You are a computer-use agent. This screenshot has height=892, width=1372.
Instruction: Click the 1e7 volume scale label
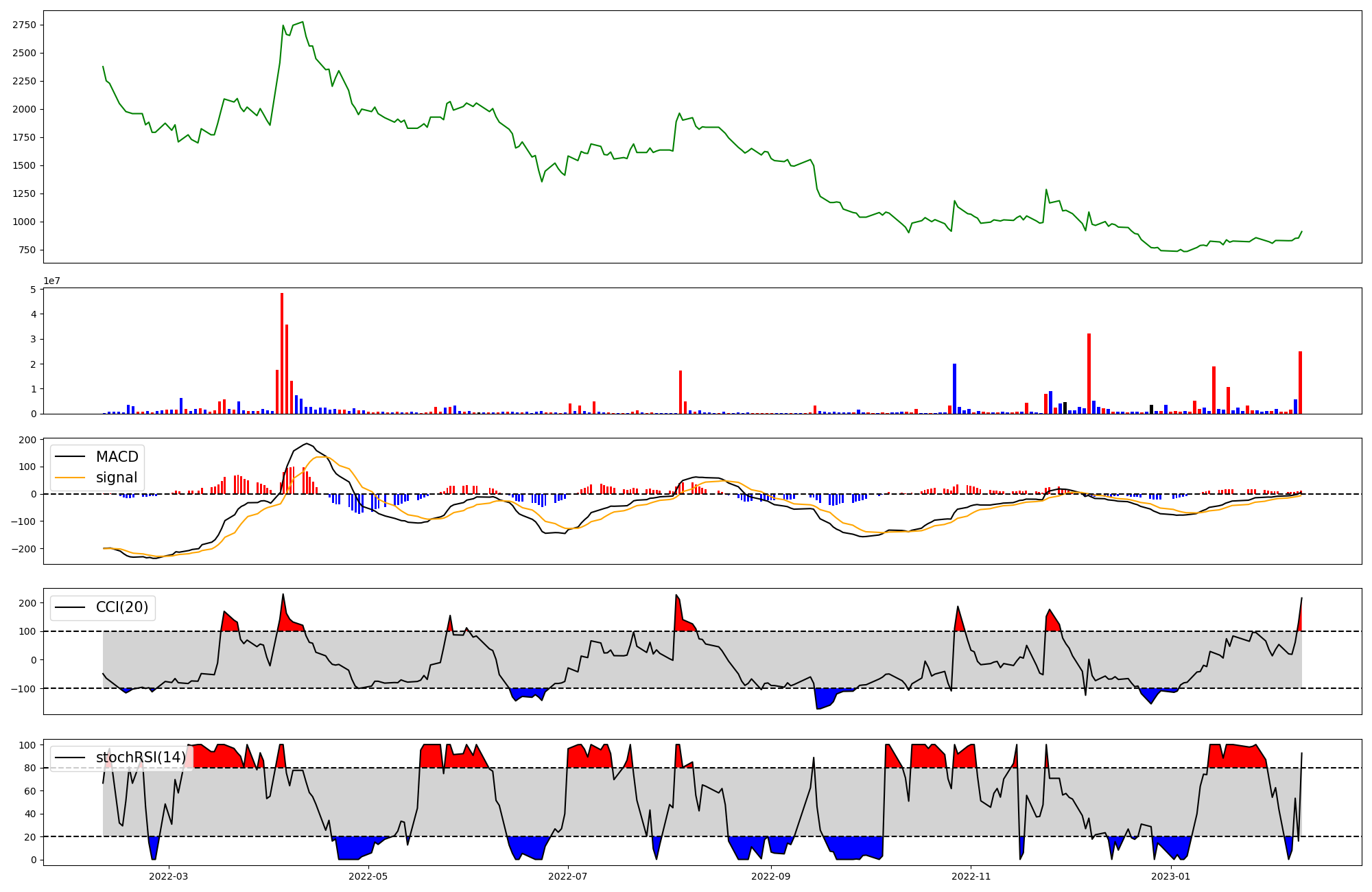(x=51, y=281)
